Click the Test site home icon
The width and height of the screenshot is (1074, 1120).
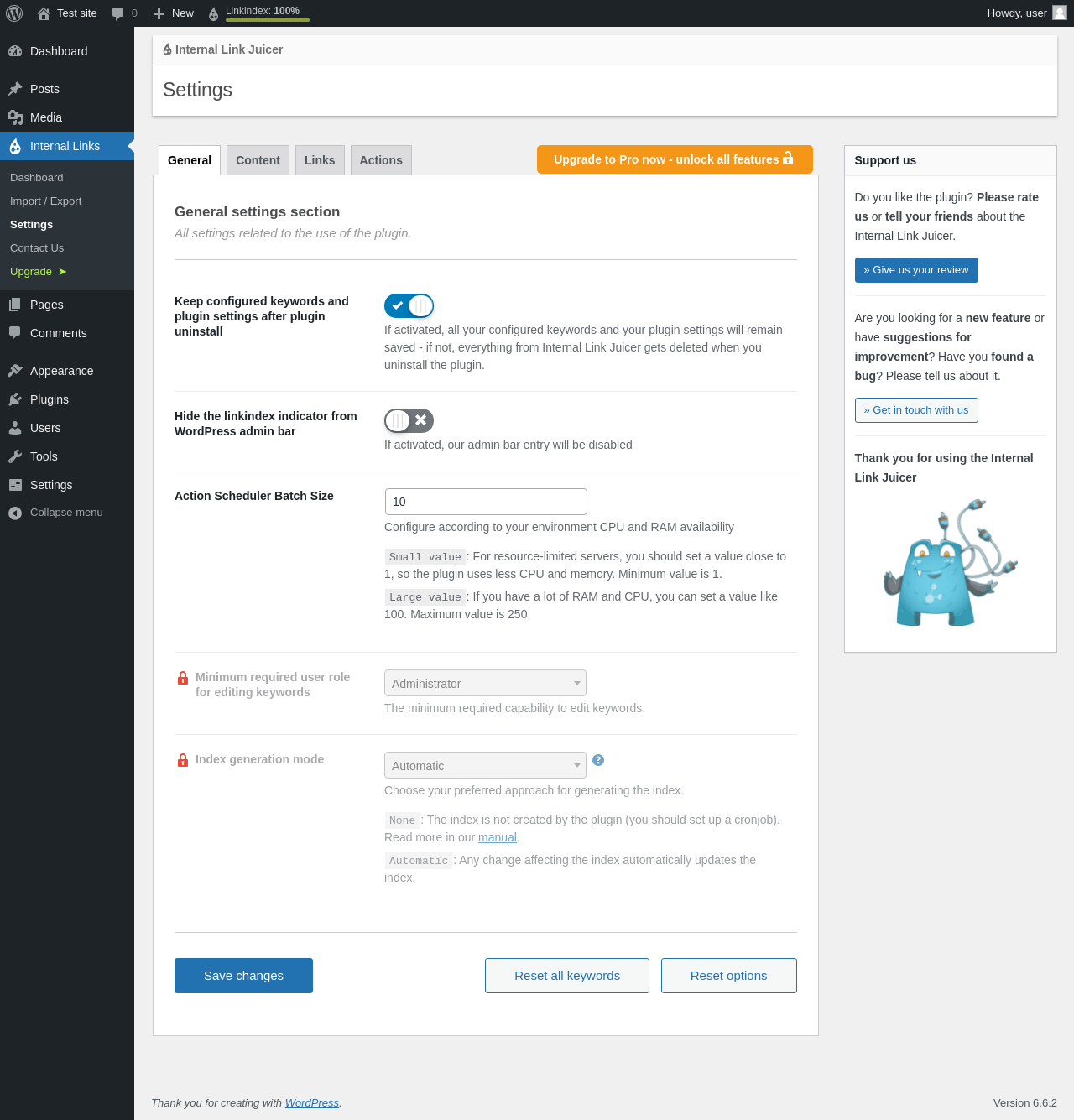[44, 13]
